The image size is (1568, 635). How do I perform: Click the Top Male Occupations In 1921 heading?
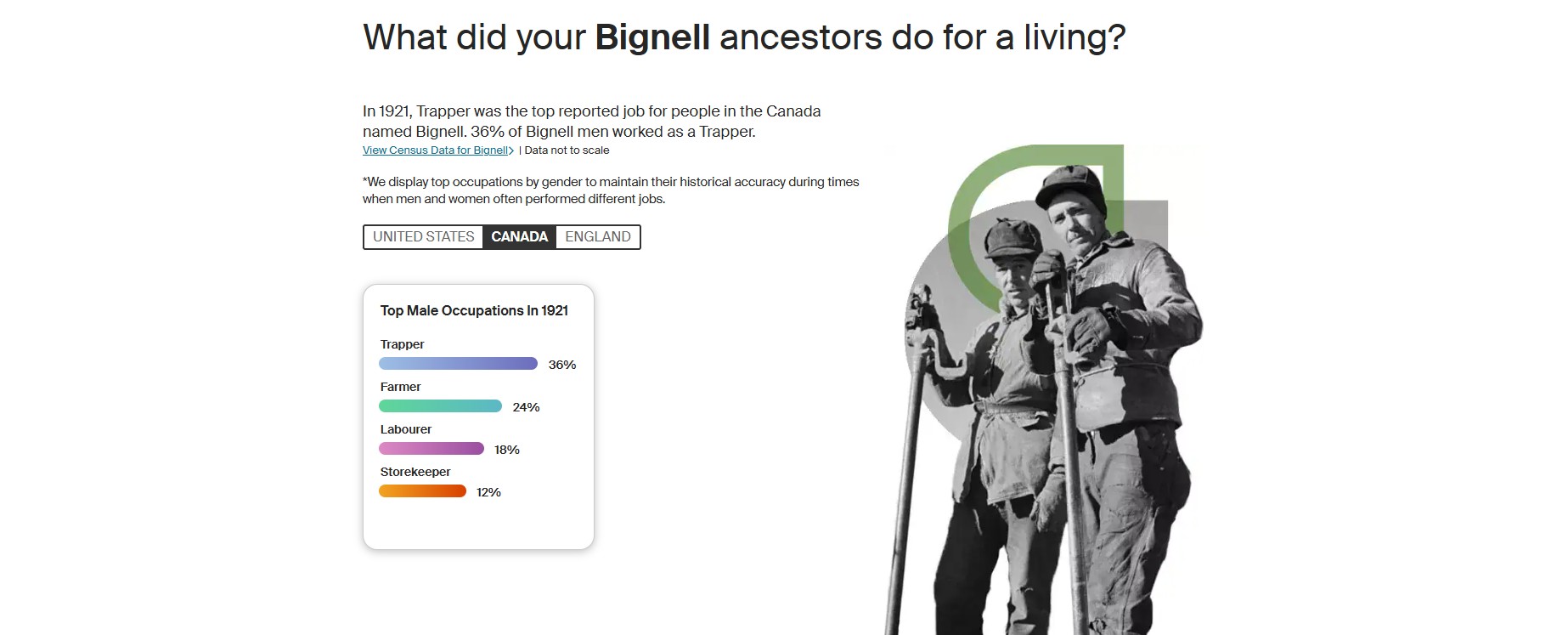475,310
